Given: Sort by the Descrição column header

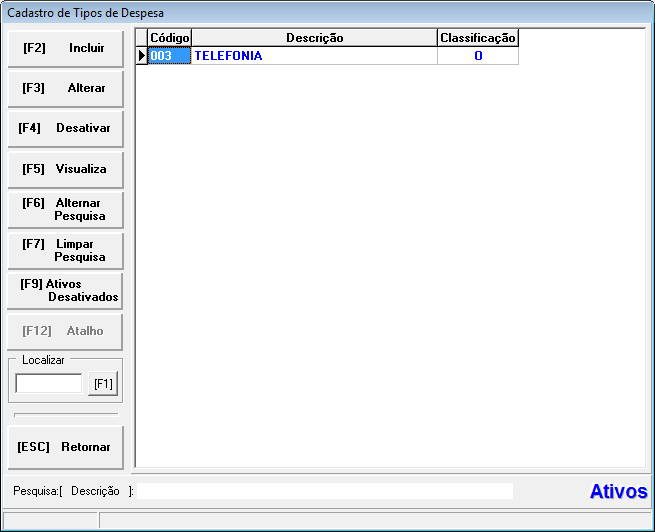Looking at the screenshot, I should coord(314,38).
